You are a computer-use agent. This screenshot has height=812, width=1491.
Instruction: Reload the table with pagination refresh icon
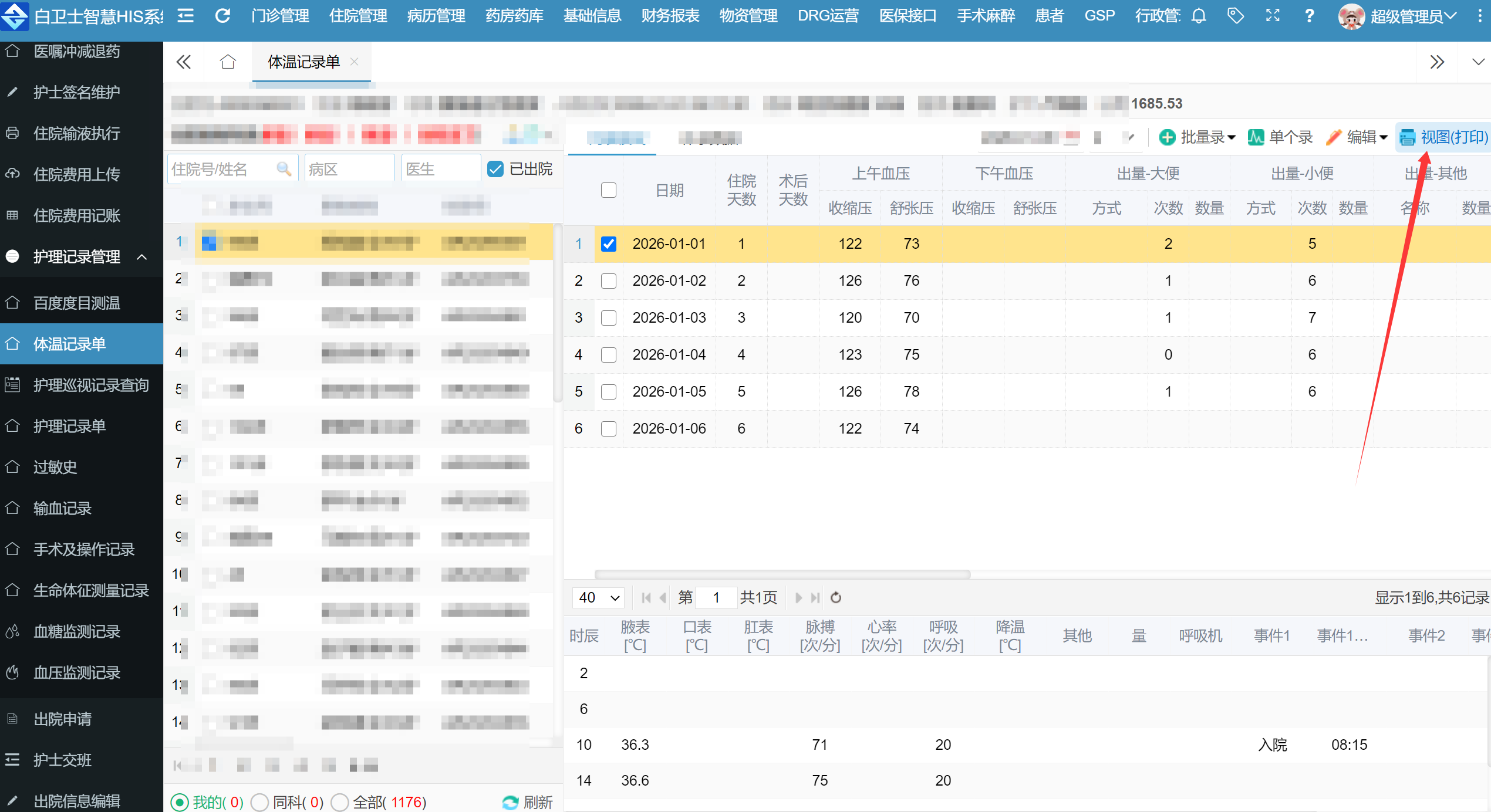836,597
